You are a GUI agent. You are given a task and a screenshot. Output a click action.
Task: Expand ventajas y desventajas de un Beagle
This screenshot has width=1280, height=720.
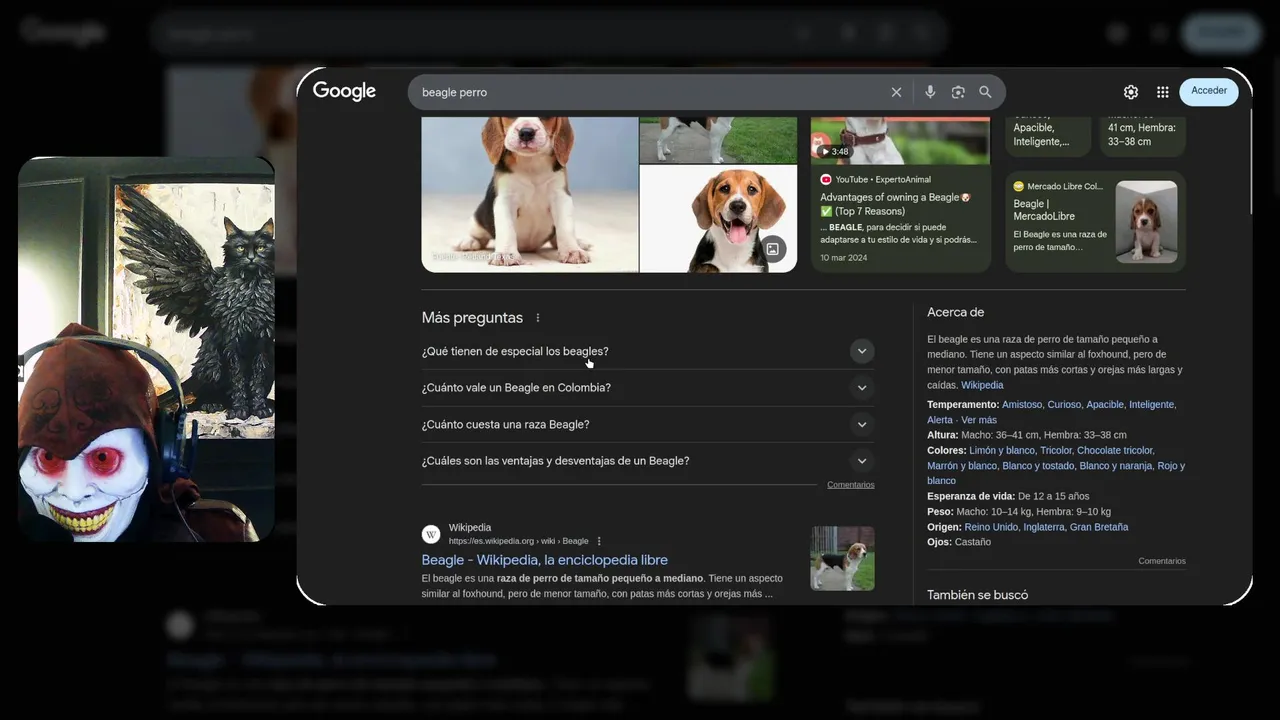click(x=648, y=461)
